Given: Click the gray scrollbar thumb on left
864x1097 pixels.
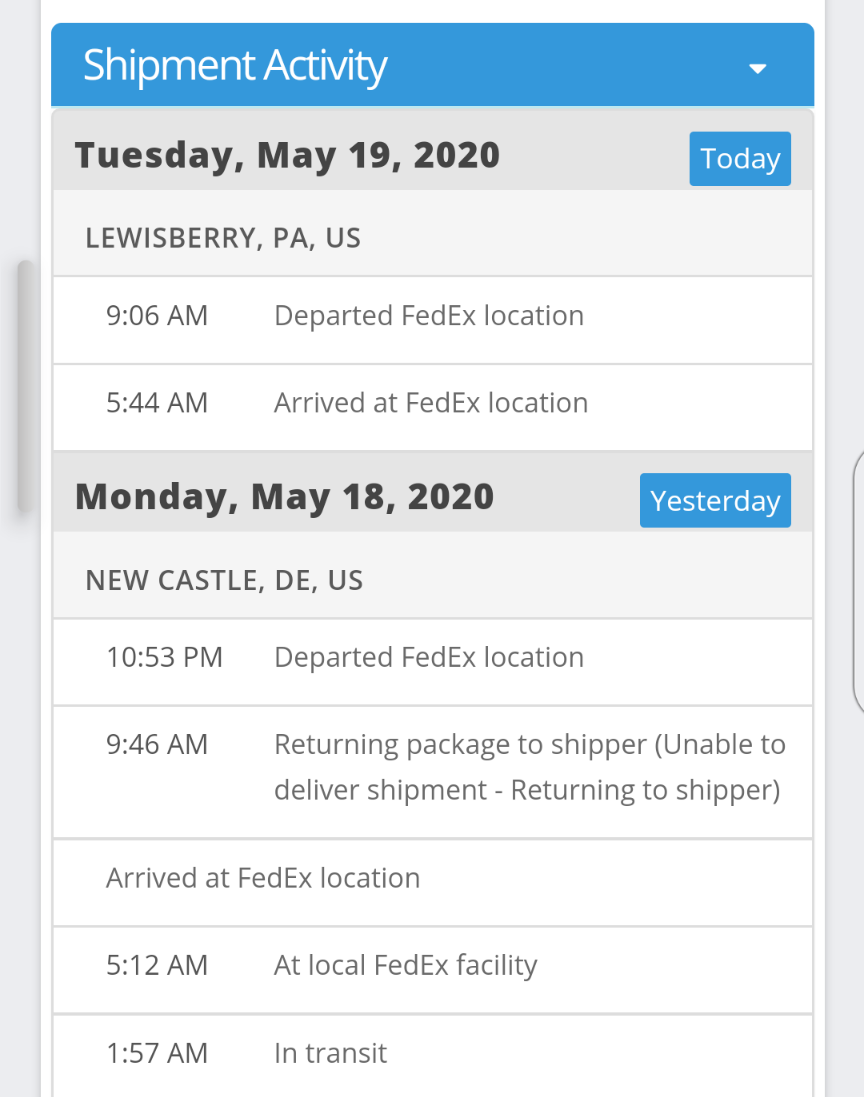Looking at the screenshot, I should (x=25, y=387).
